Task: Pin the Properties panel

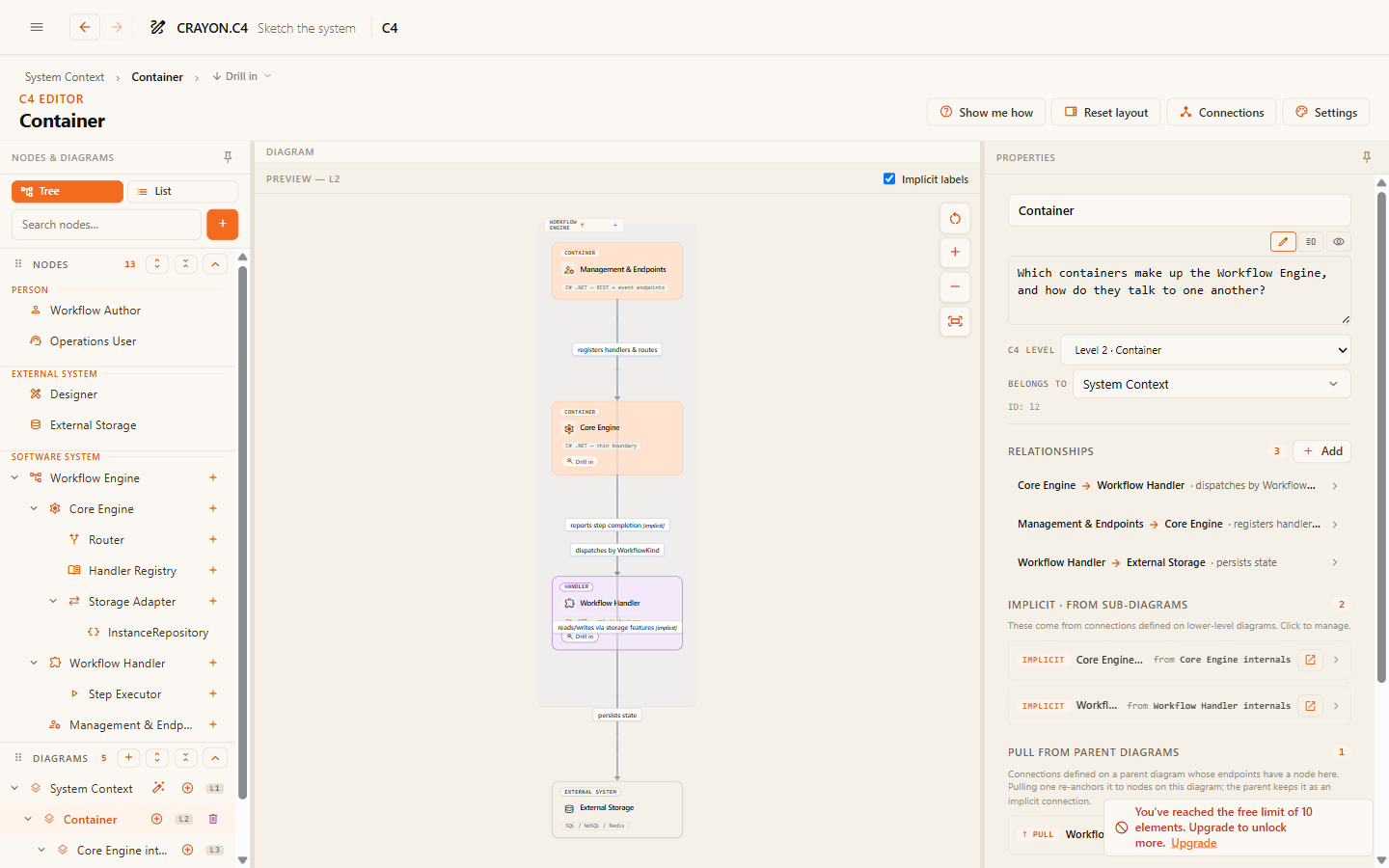Action: 1367,157
